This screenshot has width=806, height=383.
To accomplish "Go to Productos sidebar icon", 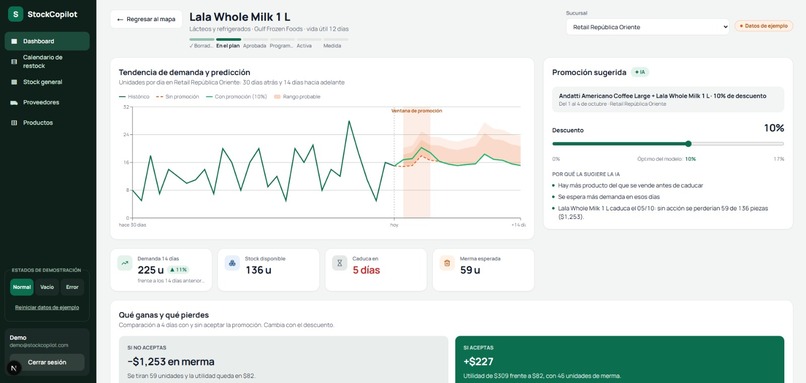I will pyautogui.click(x=14, y=123).
